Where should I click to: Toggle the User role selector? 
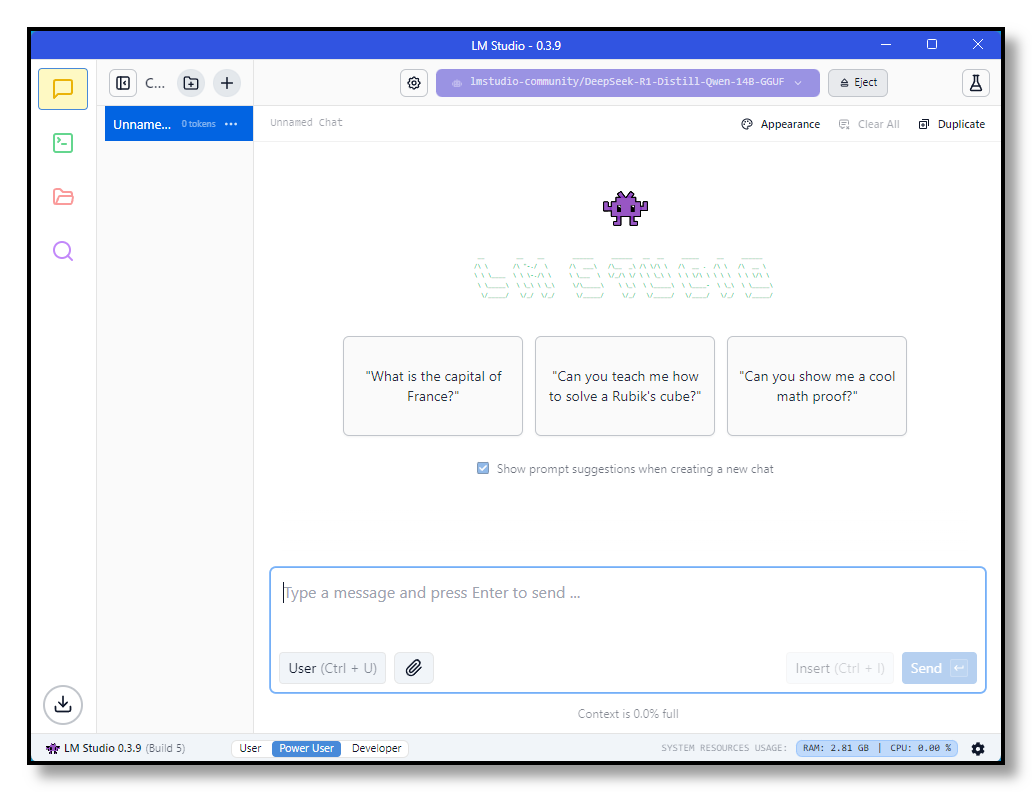332,668
